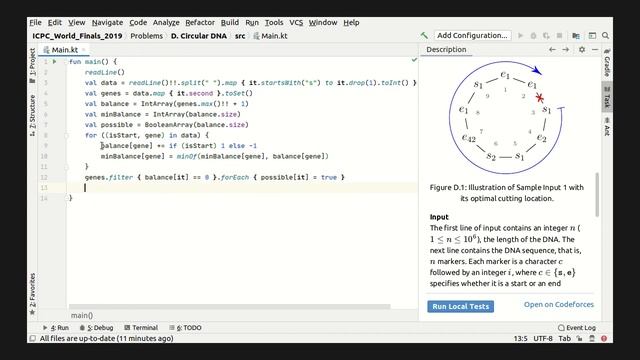Go back with the Description left arrow
Viewport: 640px width, 360px height.
tap(552, 49)
